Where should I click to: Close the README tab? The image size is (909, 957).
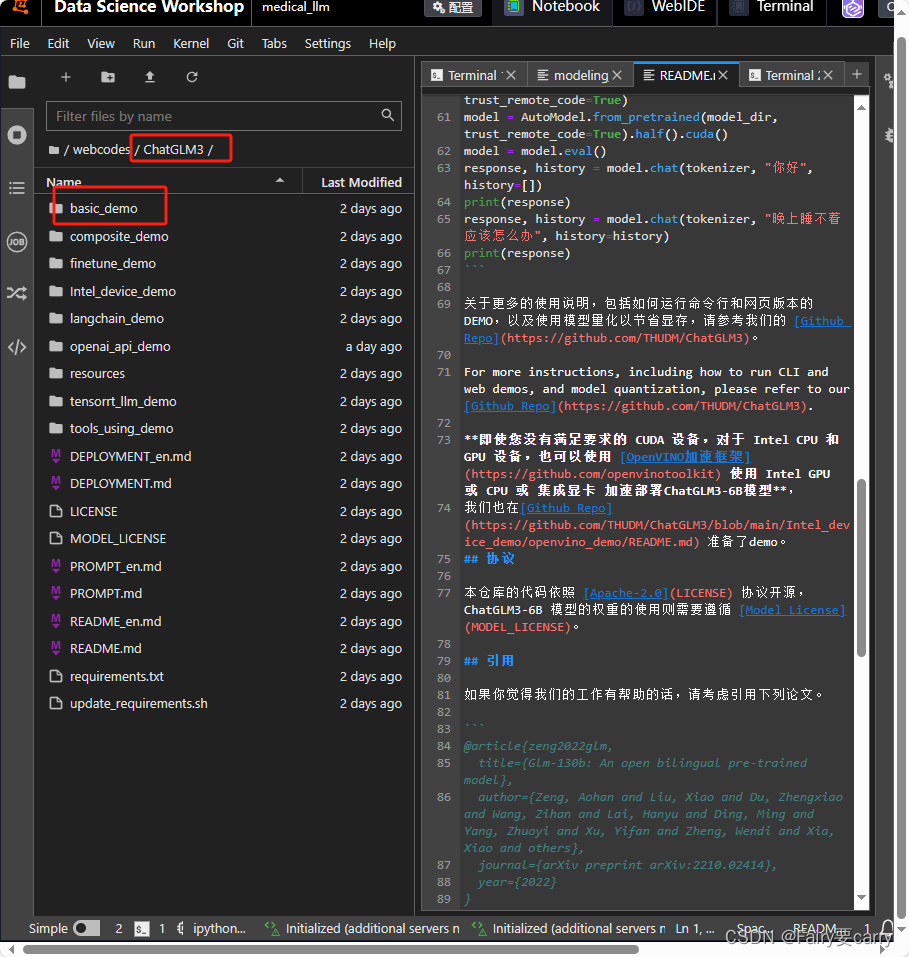tap(723, 75)
